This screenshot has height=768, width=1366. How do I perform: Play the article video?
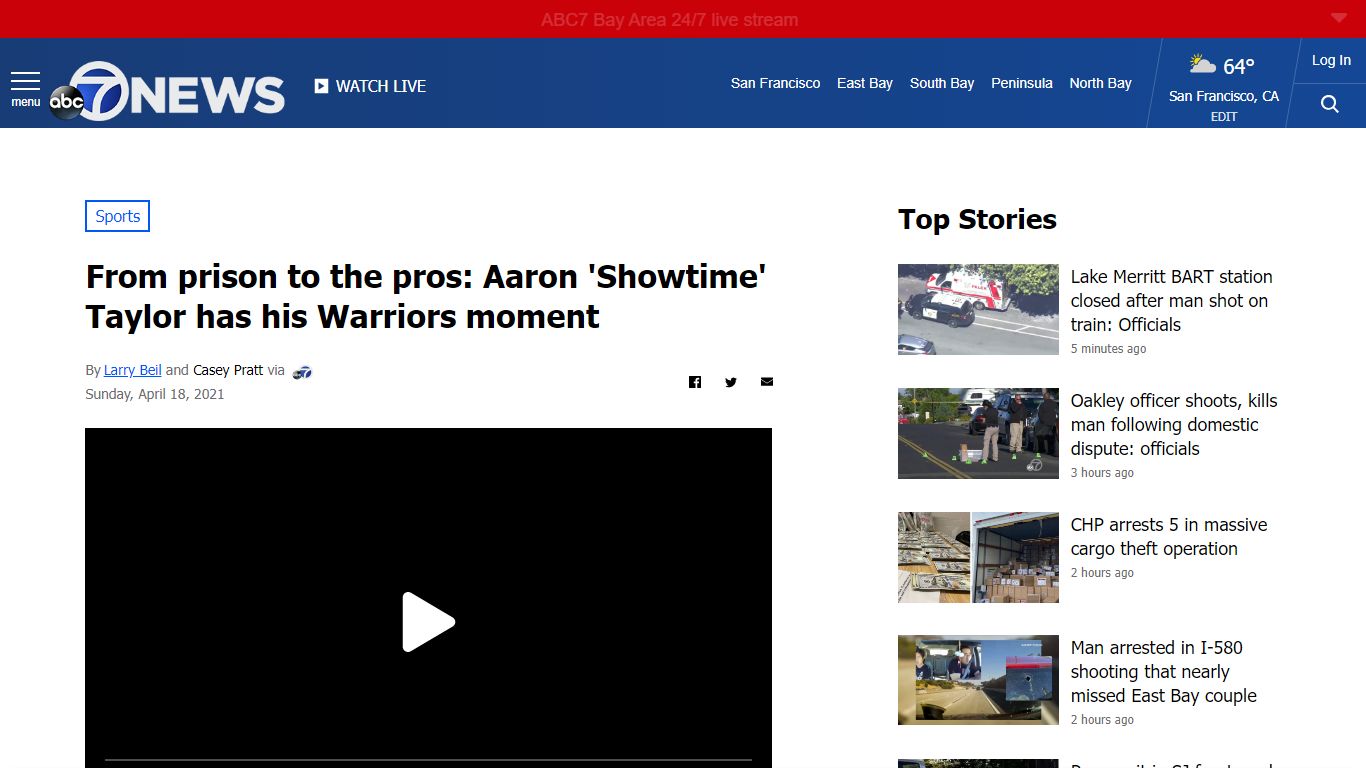click(x=428, y=622)
